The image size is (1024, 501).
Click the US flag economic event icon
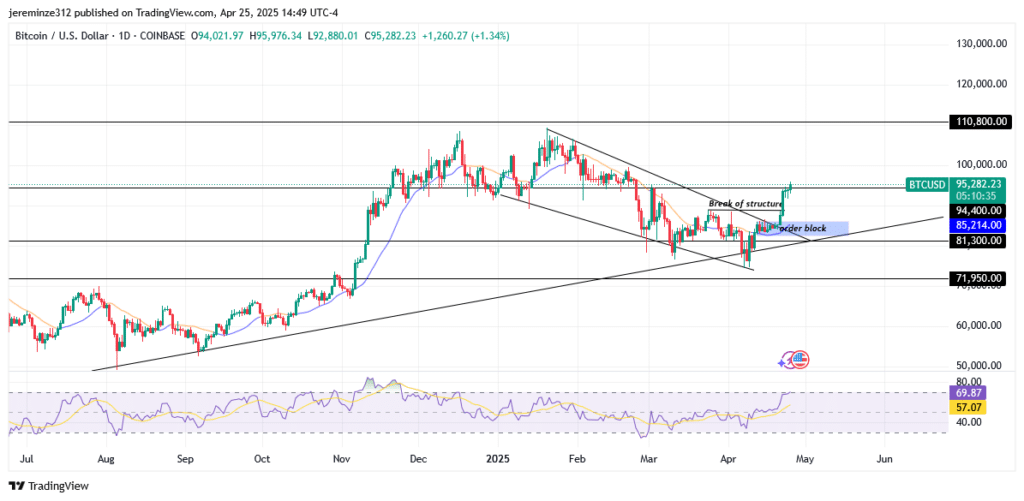click(801, 359)
